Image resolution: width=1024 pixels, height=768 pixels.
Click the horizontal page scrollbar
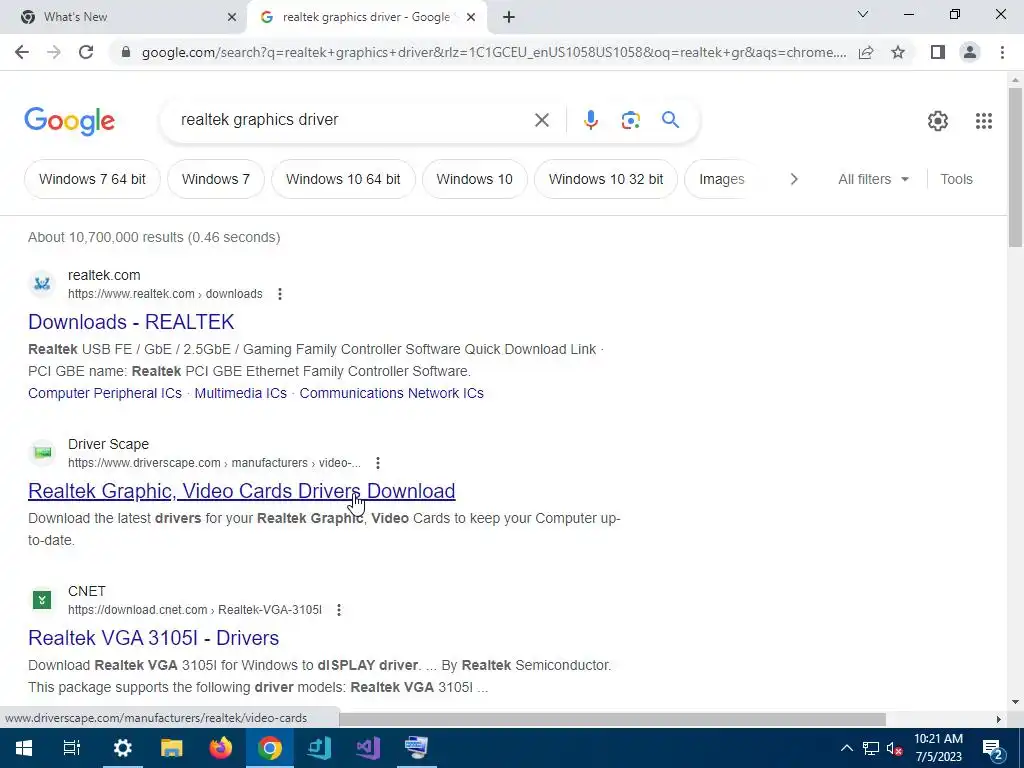pyautogui.click(x=613, y=719)
